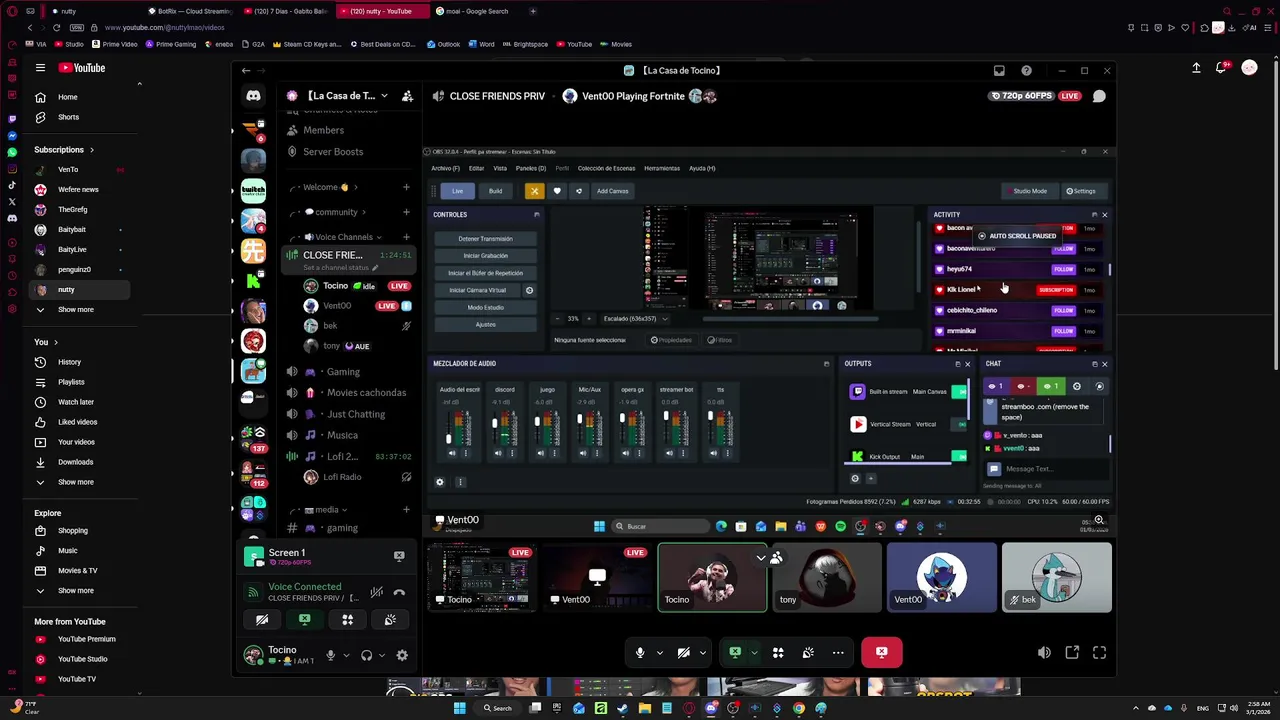Deafen with headphones icon in user panel
Image resolution: width=1280 pixels, height=720 pixels.
coord(366,655)
